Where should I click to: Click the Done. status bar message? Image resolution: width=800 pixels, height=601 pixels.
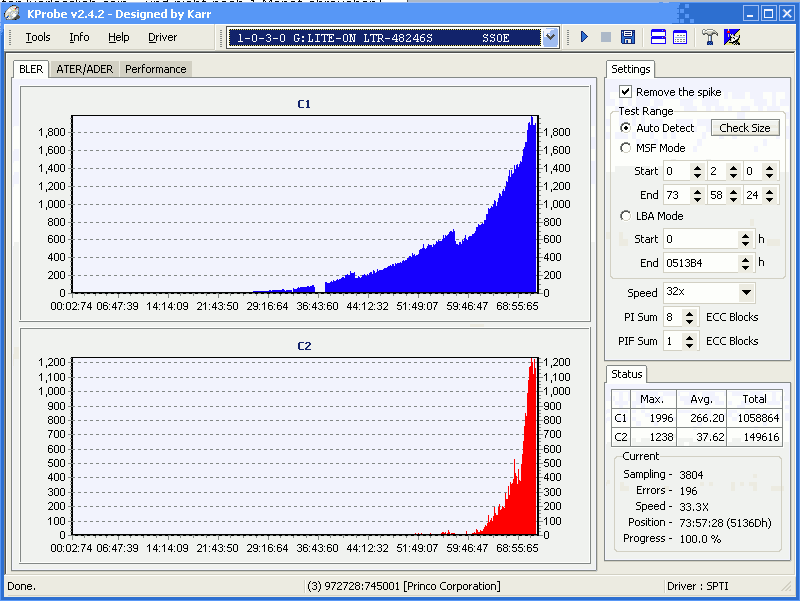pyautogui.click(x=21, y=586)
